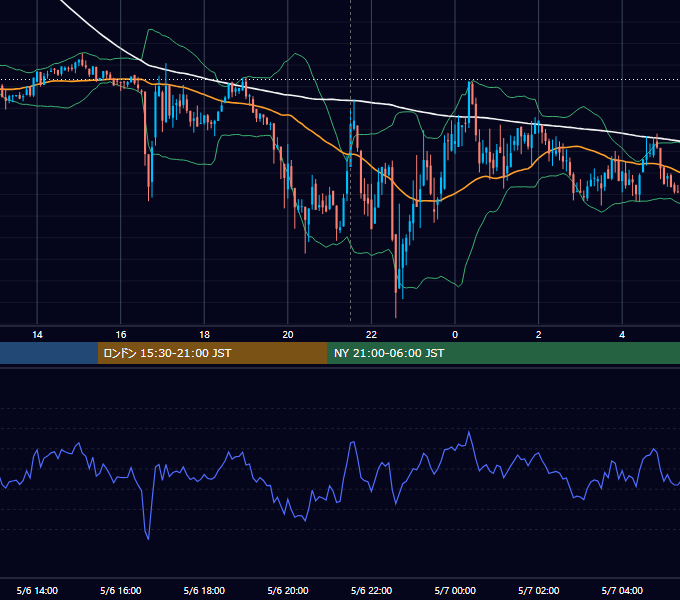
Task: Click the time axis label 22
Action: 371,335
